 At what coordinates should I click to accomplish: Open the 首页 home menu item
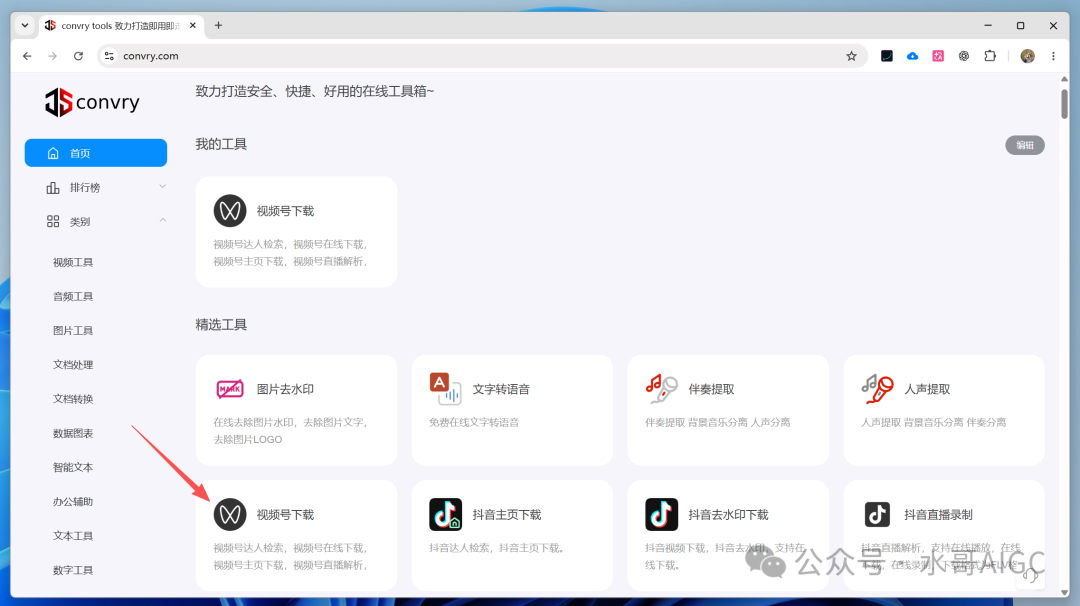click(x=96, y=153)
